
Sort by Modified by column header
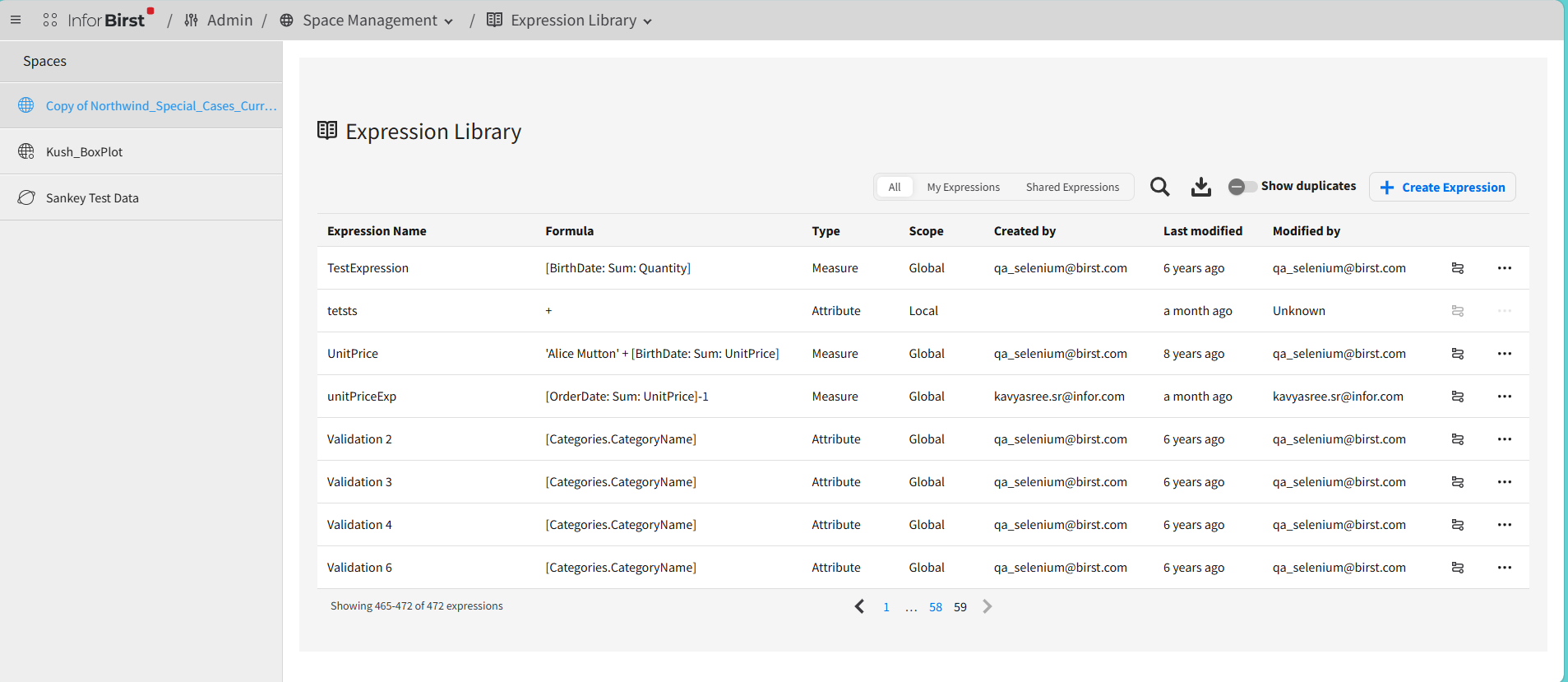point(1307,231)
